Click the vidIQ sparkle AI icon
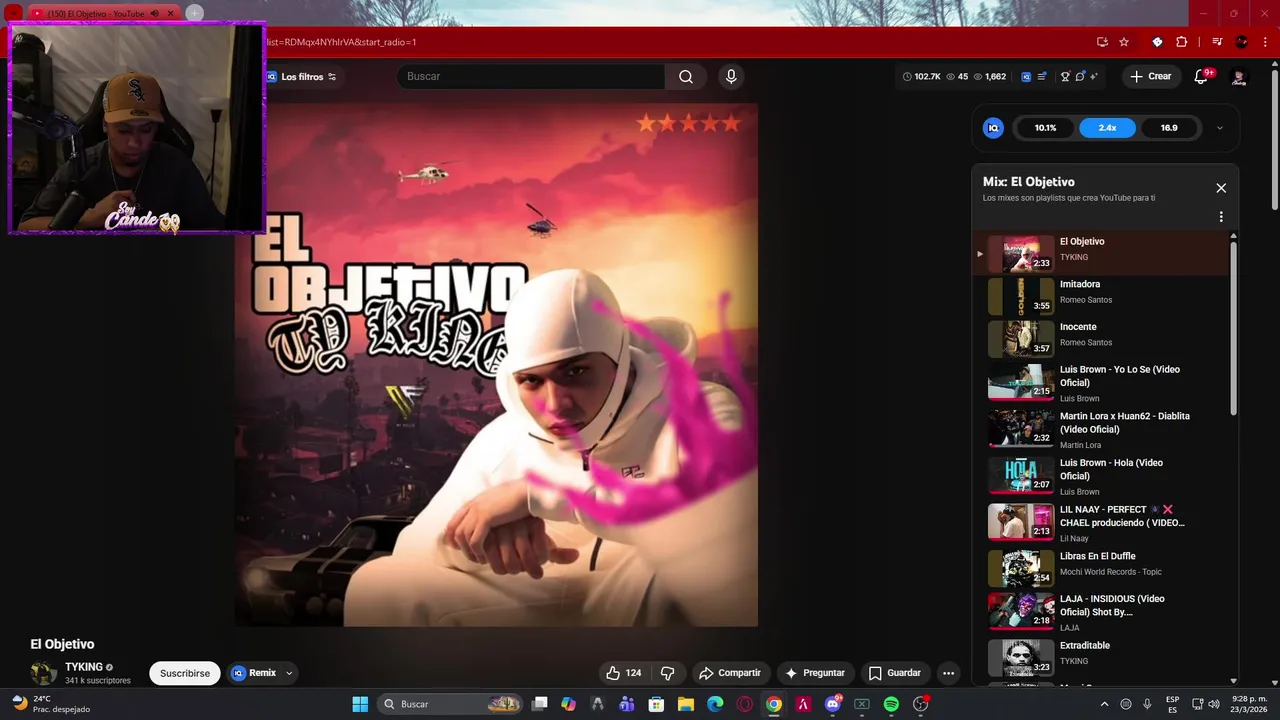 [x=1094, y=76]
